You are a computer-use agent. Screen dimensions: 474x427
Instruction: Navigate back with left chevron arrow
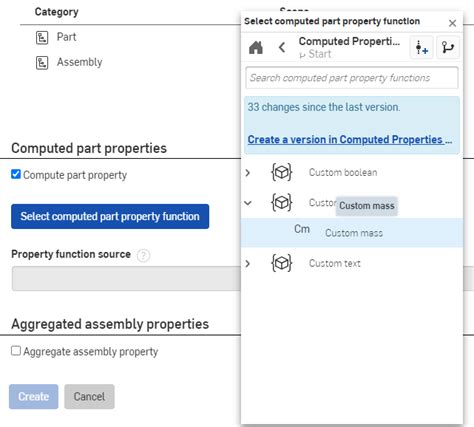pyautogui.click(x=282, y=47)
